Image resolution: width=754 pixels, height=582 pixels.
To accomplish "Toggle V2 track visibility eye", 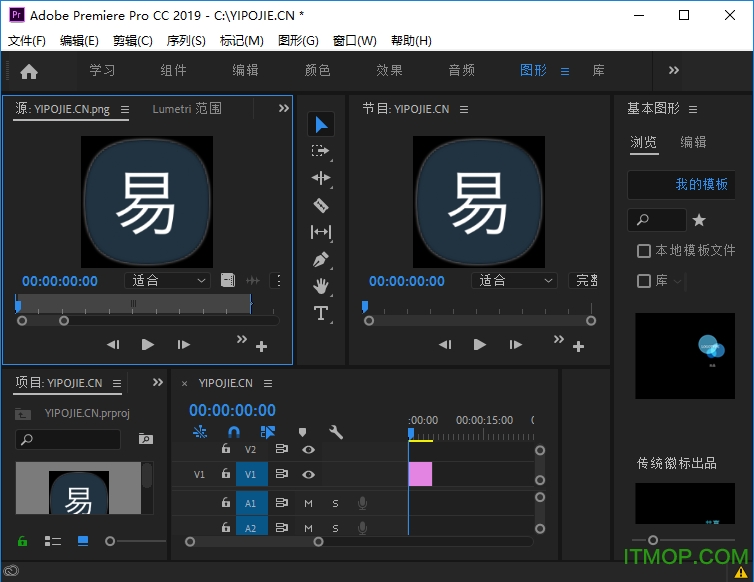I will pos(308,449).
